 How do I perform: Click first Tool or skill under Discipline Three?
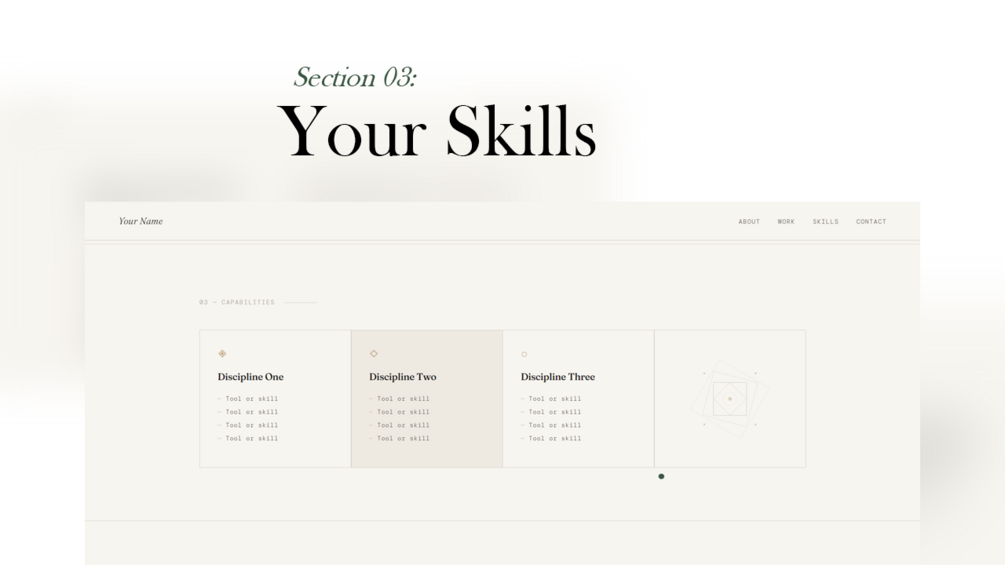click(555, 398)
